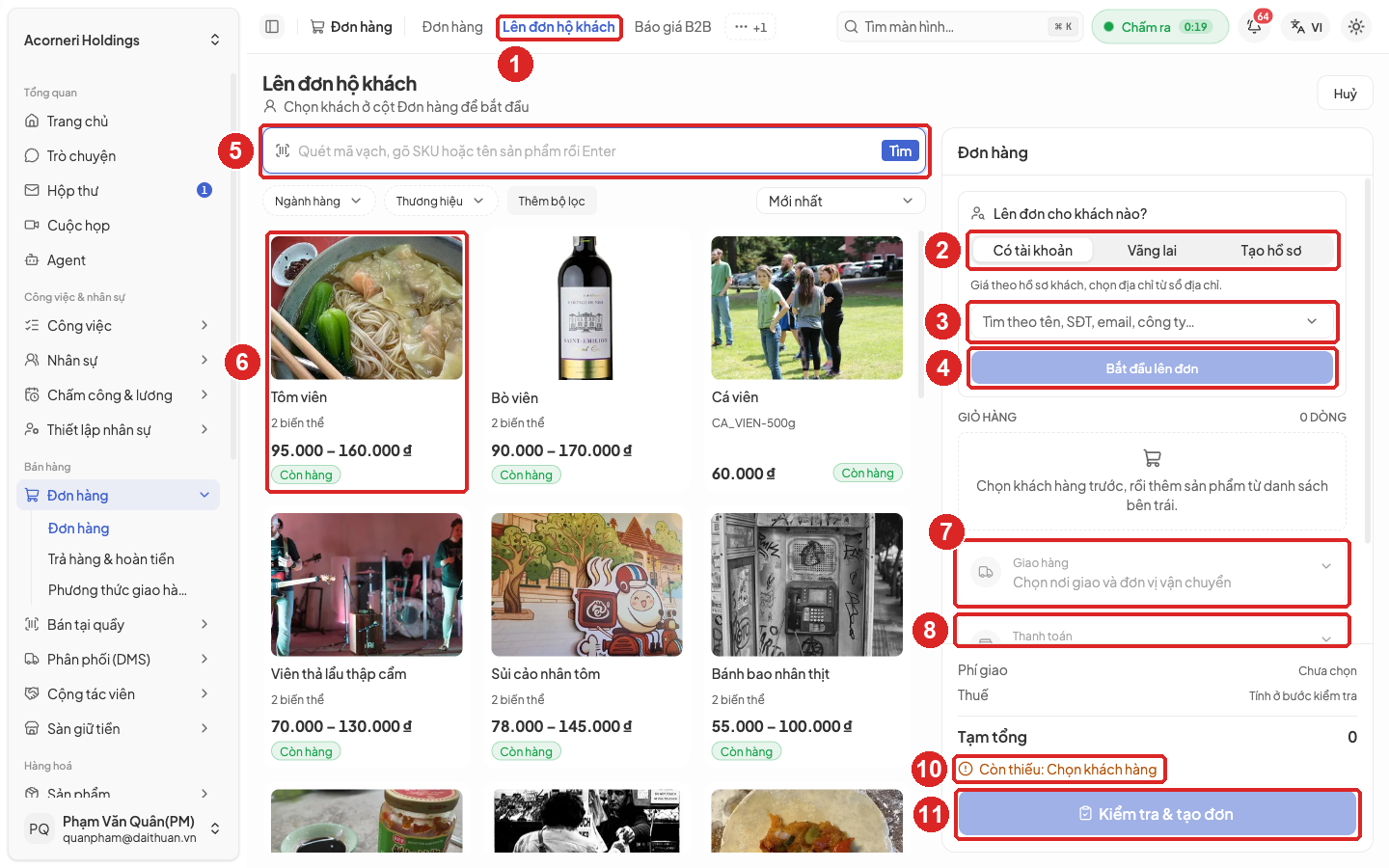Expand the Giao hàng section
Viewport: 1389px width, 868px height.
click(1152, 573)
